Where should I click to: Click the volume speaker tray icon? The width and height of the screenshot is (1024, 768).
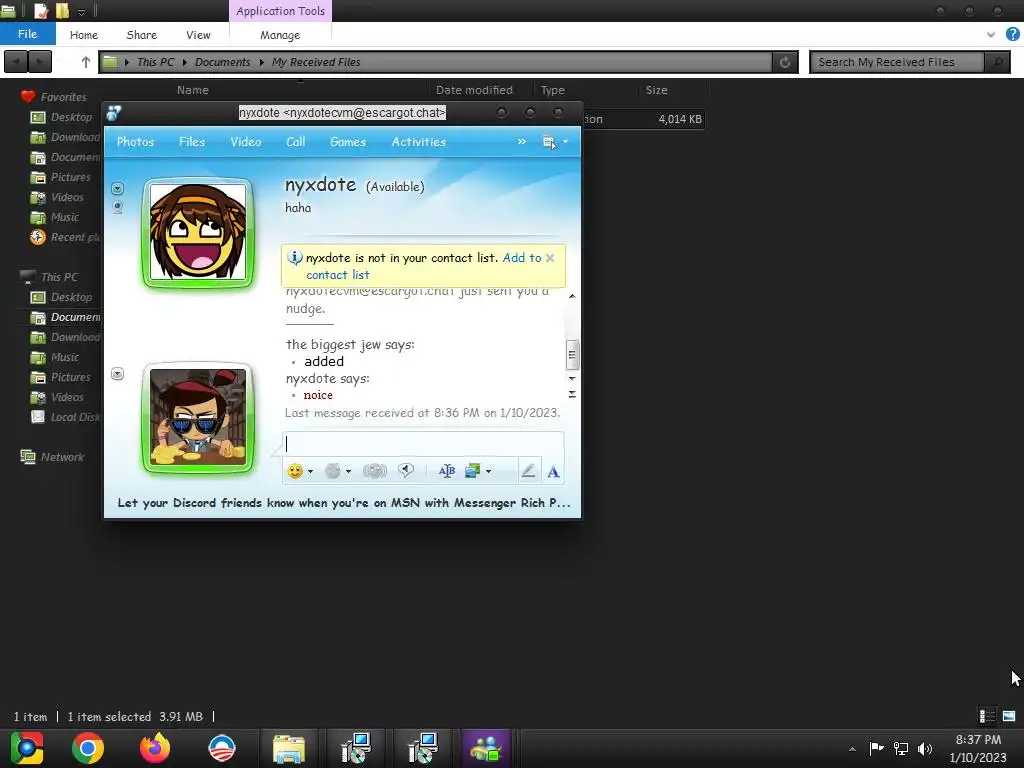pos(925,748)
